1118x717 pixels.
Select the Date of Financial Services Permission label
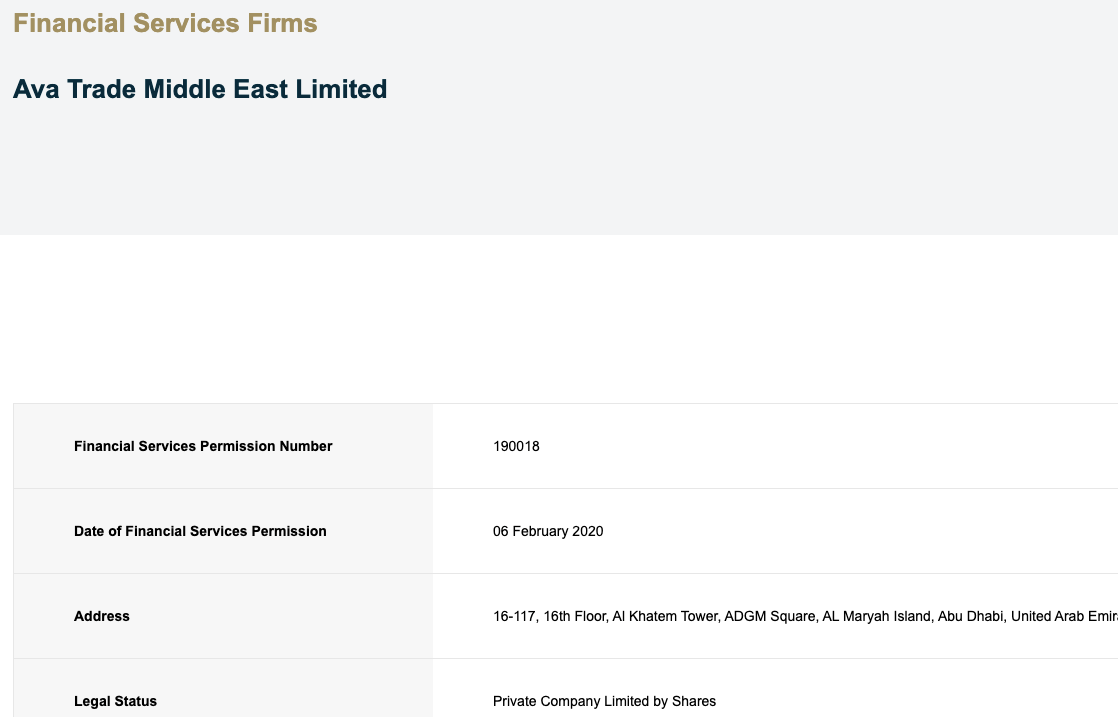click(x=200, y=531)
